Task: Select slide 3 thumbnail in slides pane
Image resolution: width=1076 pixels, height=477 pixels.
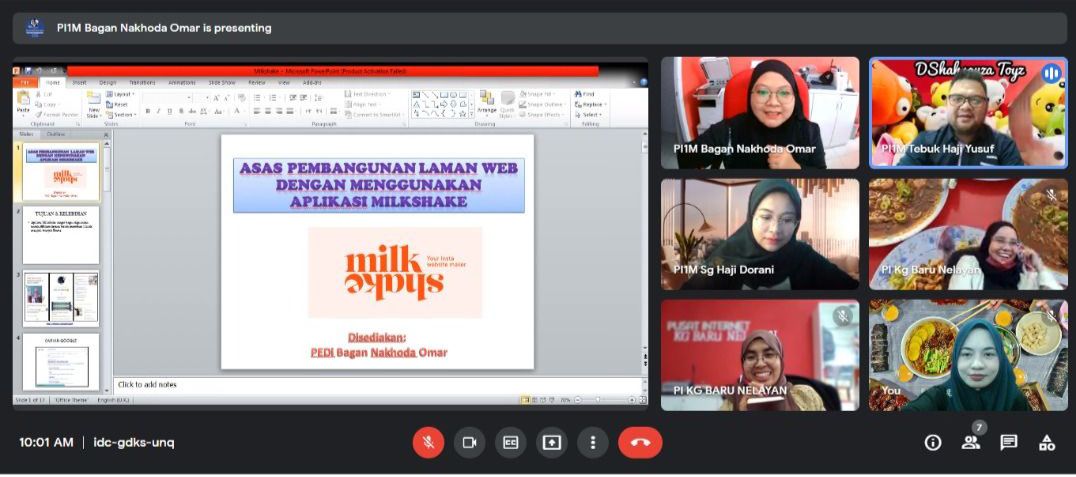Action: 61,299
